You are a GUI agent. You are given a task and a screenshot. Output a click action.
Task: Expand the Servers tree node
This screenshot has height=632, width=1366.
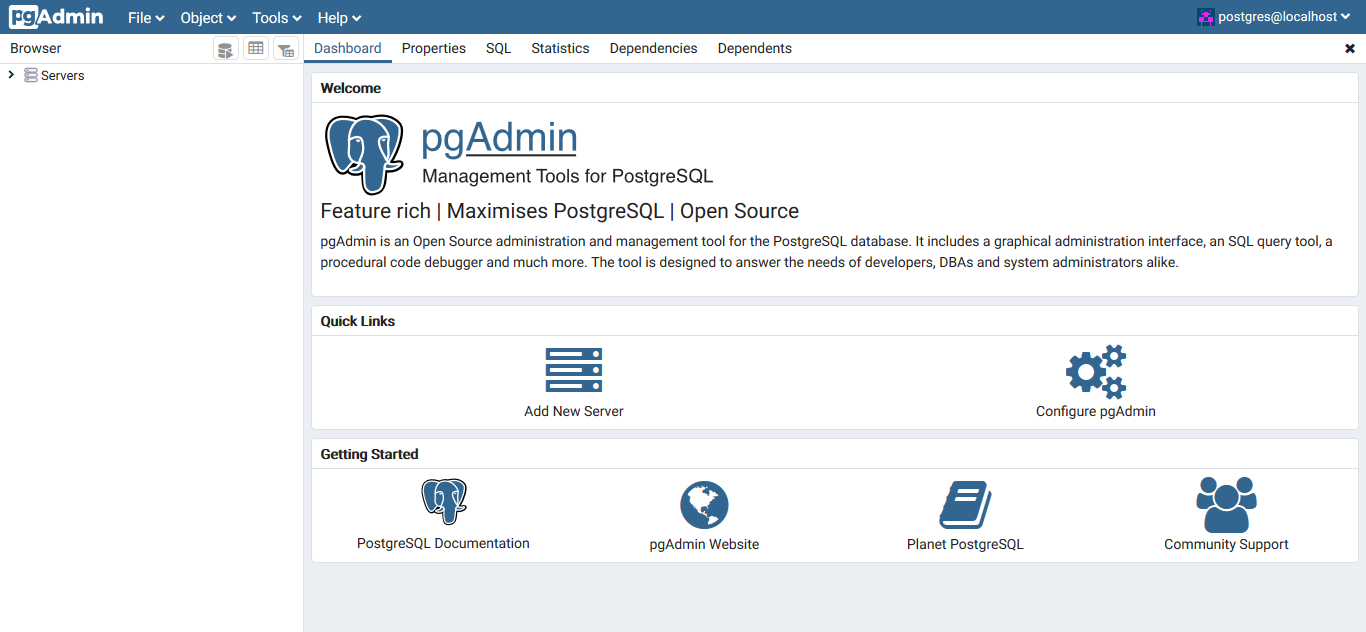click(10, 75)
